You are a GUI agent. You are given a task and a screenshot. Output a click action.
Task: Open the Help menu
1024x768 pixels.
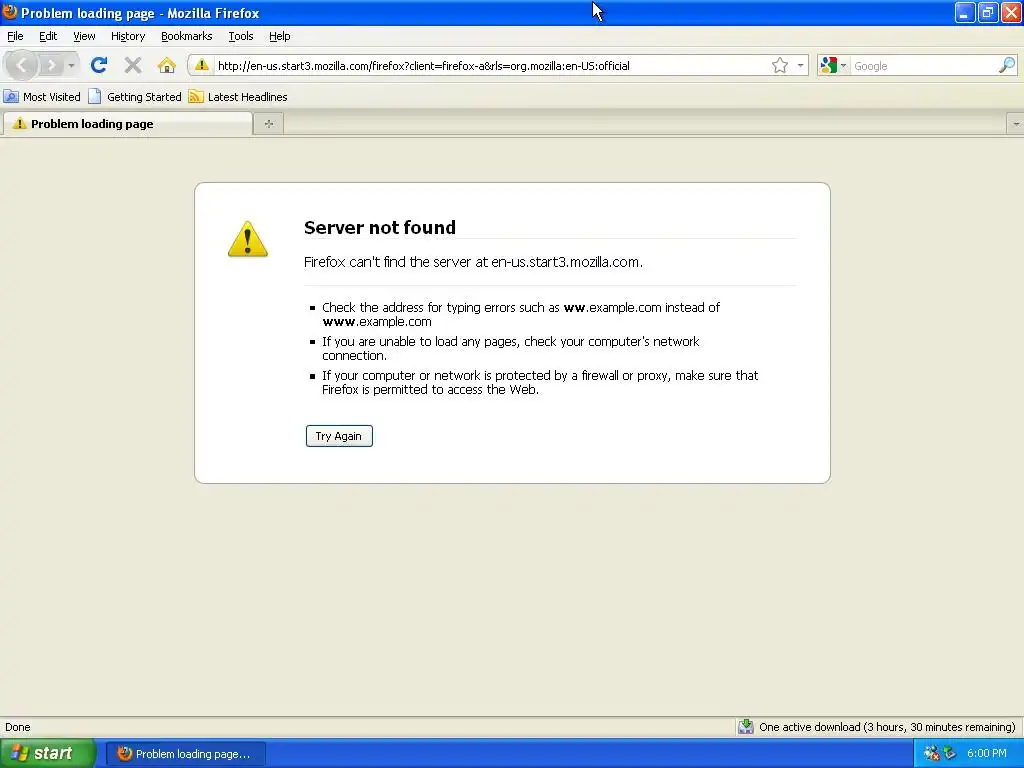click(x=280, y=36)
